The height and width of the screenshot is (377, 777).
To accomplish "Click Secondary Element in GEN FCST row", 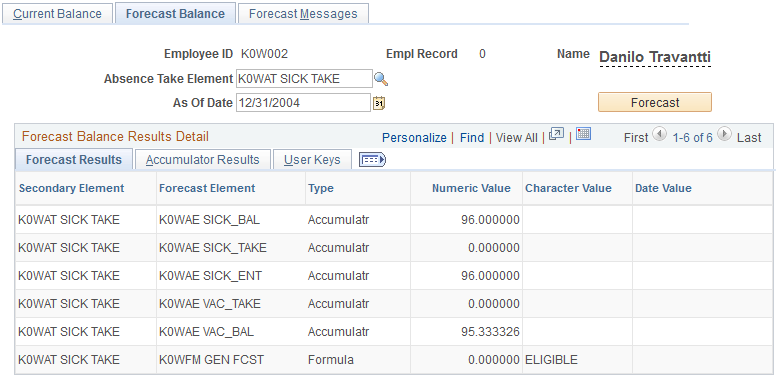I will point(69,359).
